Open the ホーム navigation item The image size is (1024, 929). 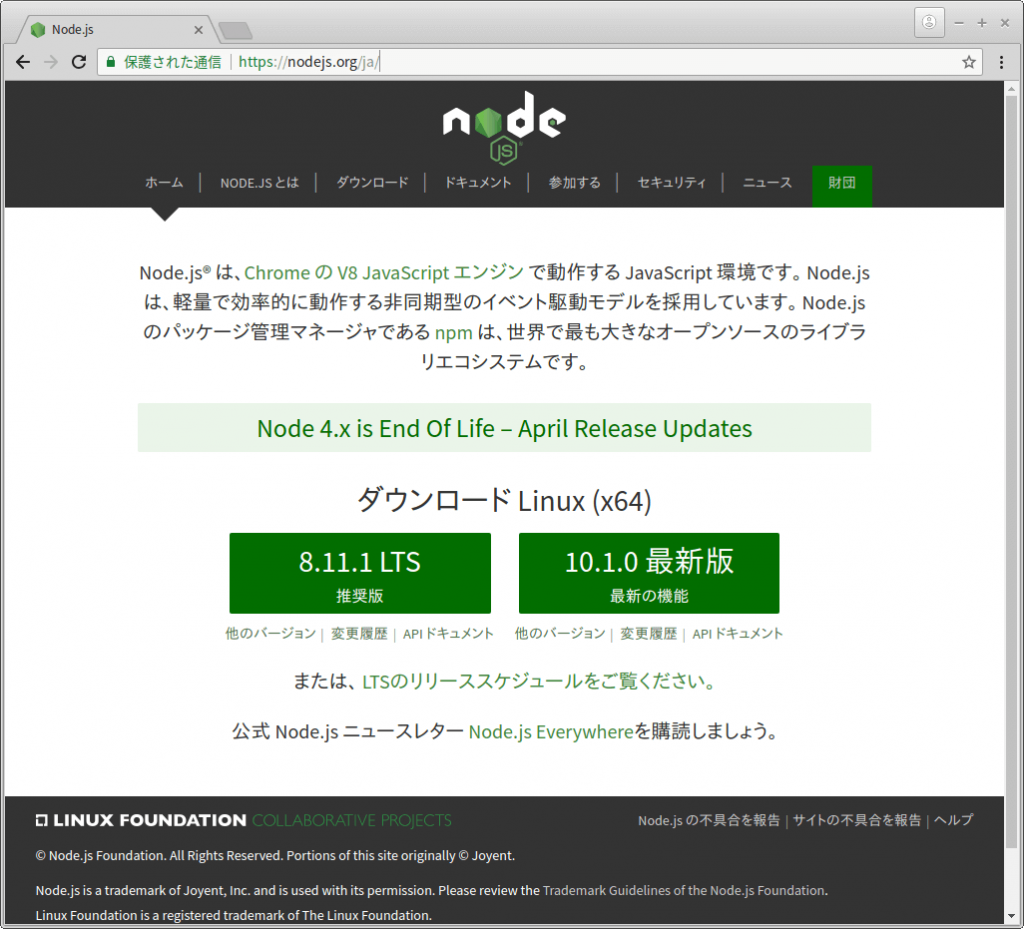pyautogui.click(x=164, y=183)
